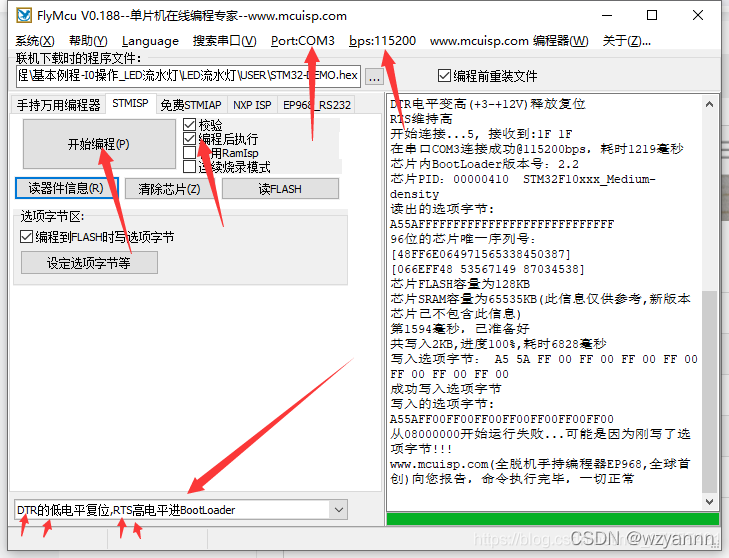
Task: Maximize the FlyMcu window
Action: (652, 15)
